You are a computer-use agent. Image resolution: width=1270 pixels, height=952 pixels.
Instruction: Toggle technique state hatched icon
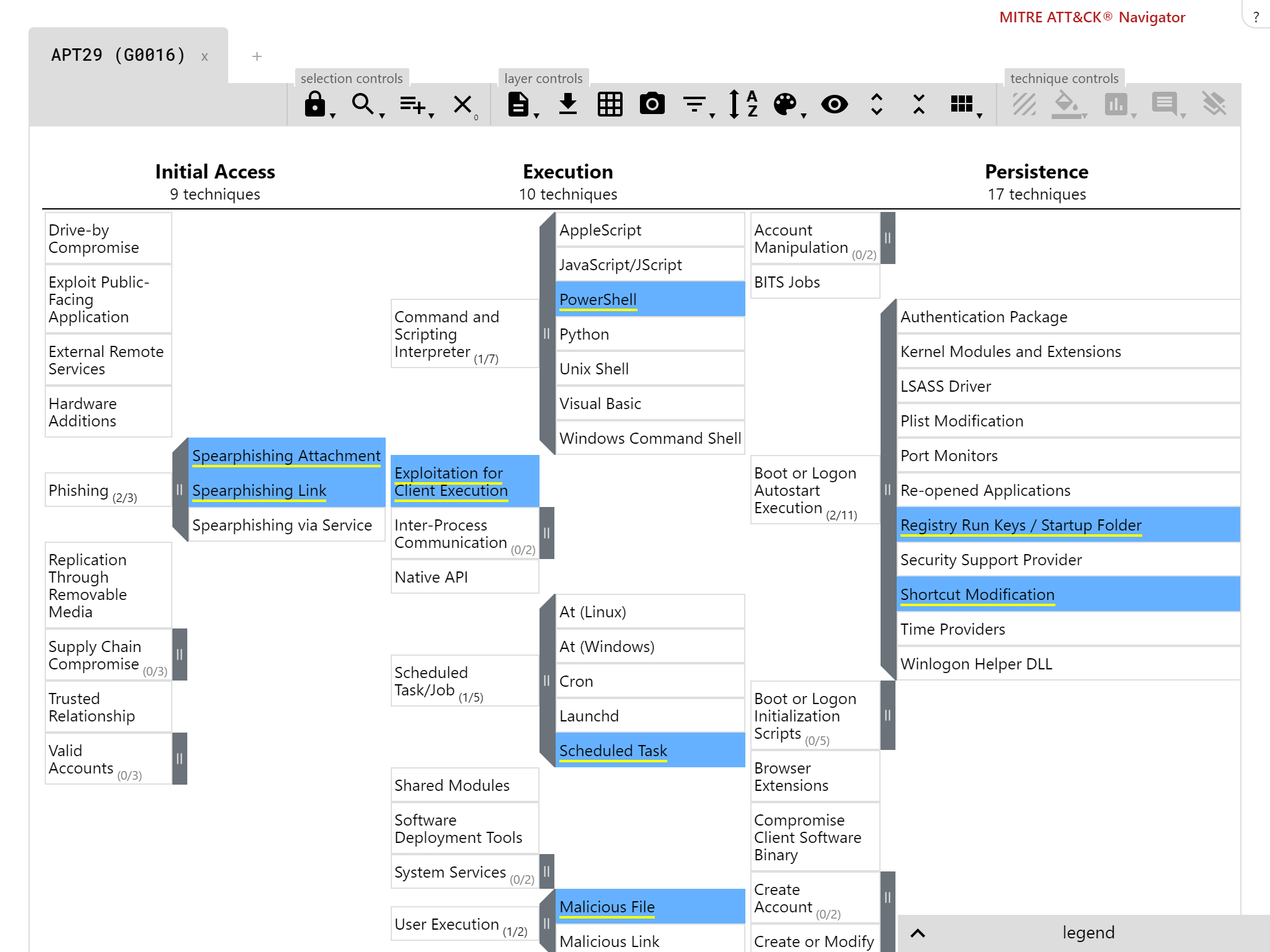pyautogui.click(x=1024, y=104)
